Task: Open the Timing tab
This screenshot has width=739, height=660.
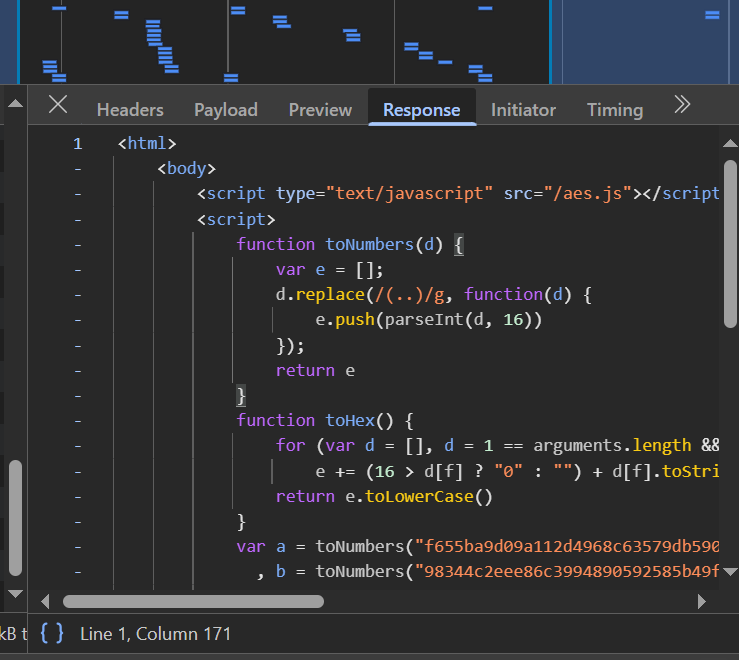Action: (615, 110)
